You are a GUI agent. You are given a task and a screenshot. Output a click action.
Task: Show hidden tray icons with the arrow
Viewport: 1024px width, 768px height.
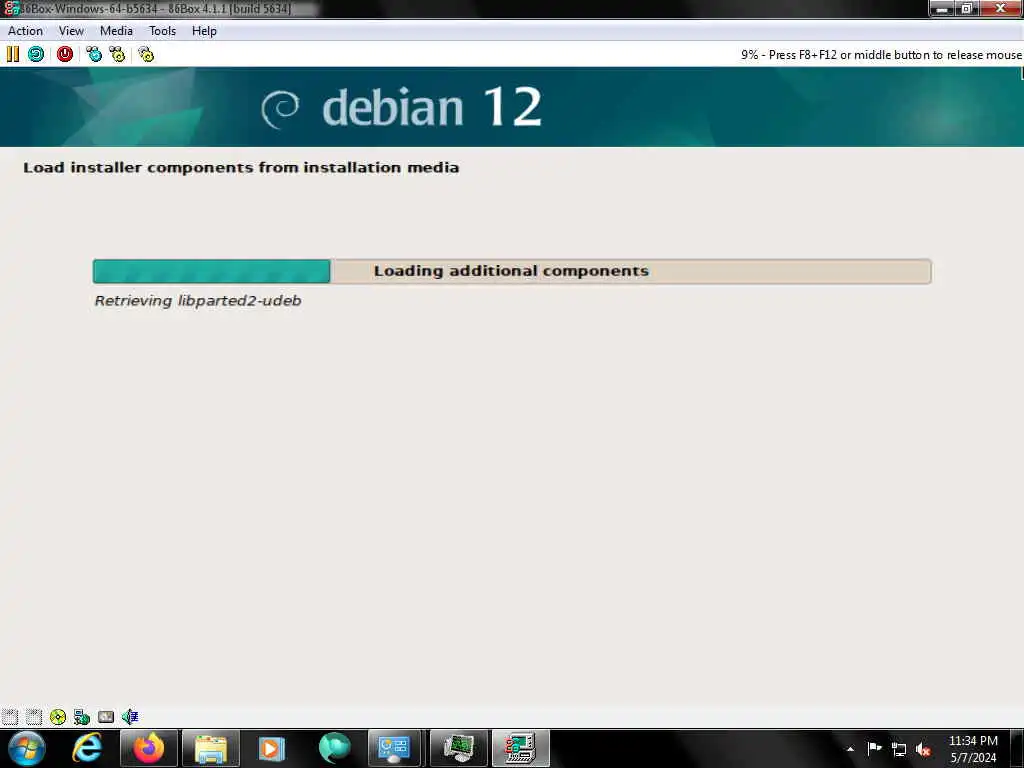pyautogui.click(x=850, y=749)
